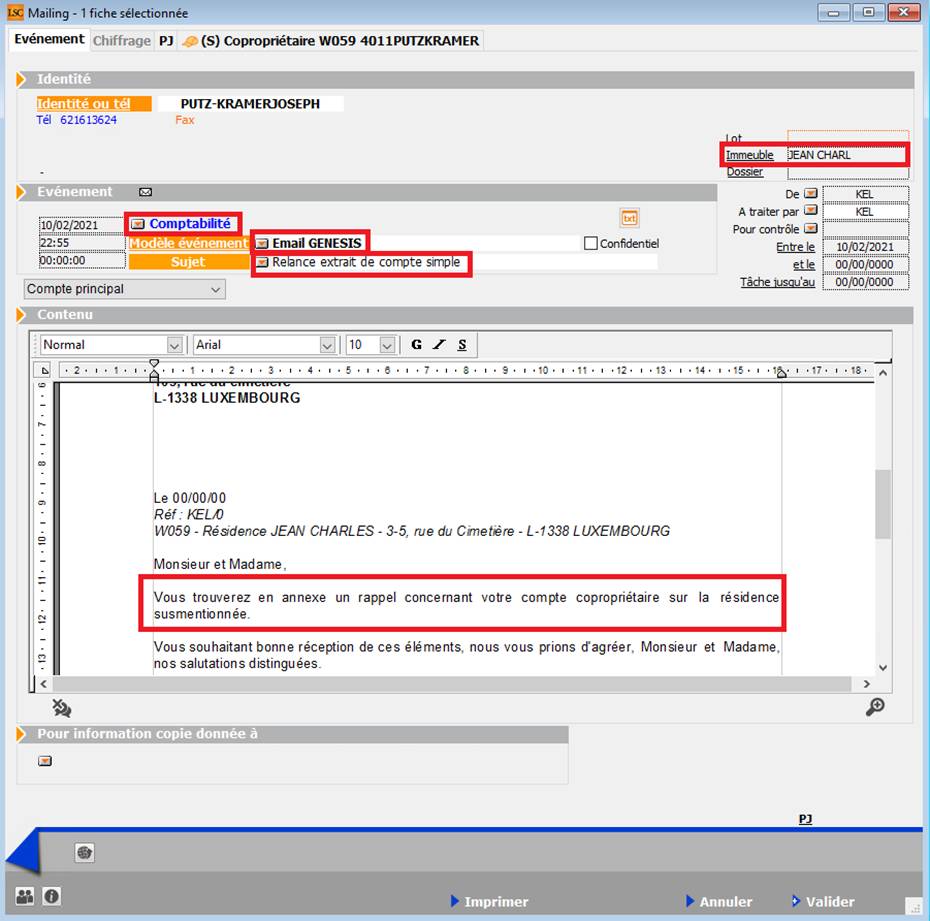Image resolution: width=930 pixels, height=921 pixels.
Task: Collapse the Identité section arrow
Action: click(21, 79)
